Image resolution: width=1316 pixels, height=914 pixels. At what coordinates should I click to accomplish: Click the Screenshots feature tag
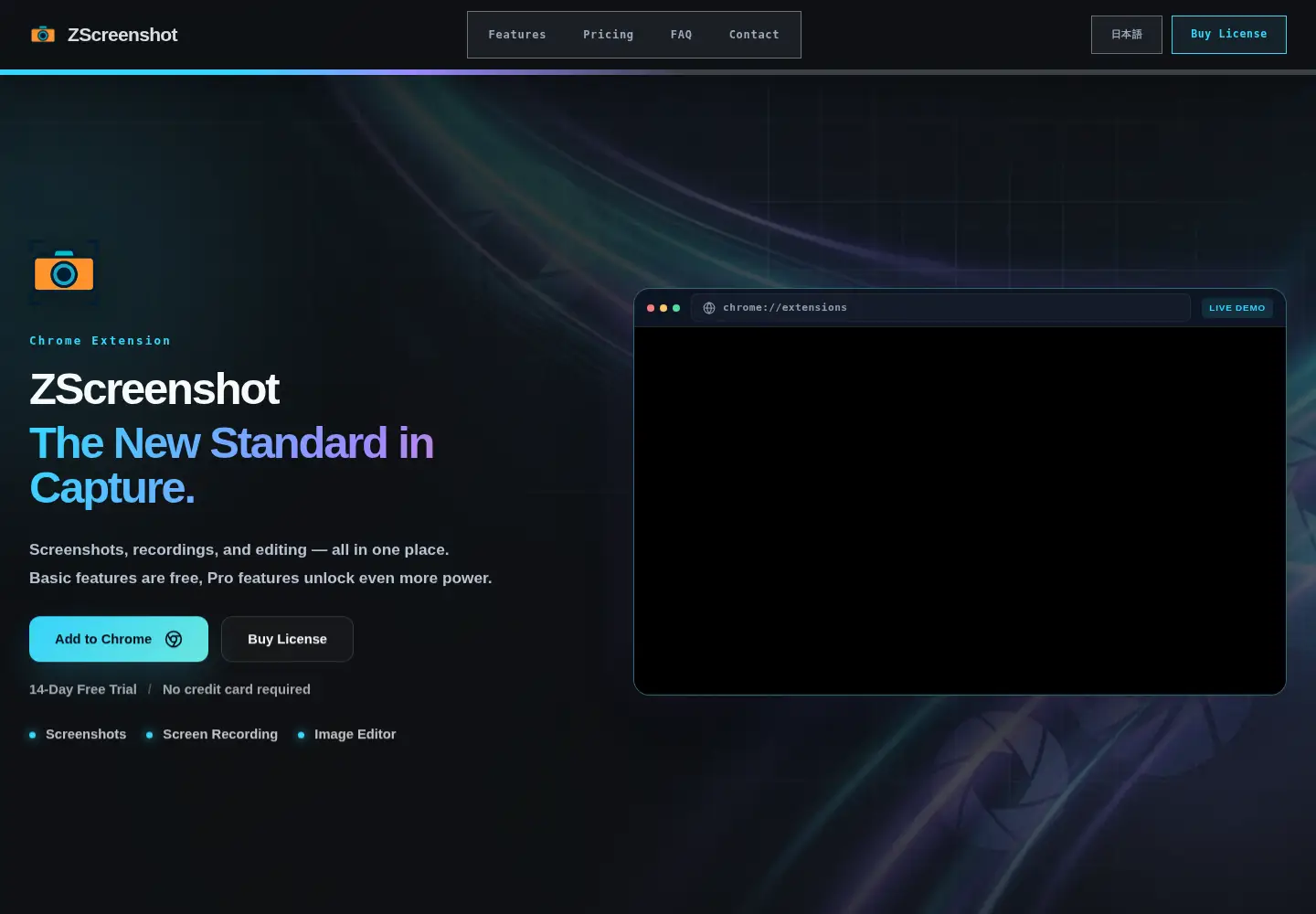coord(78,734)
